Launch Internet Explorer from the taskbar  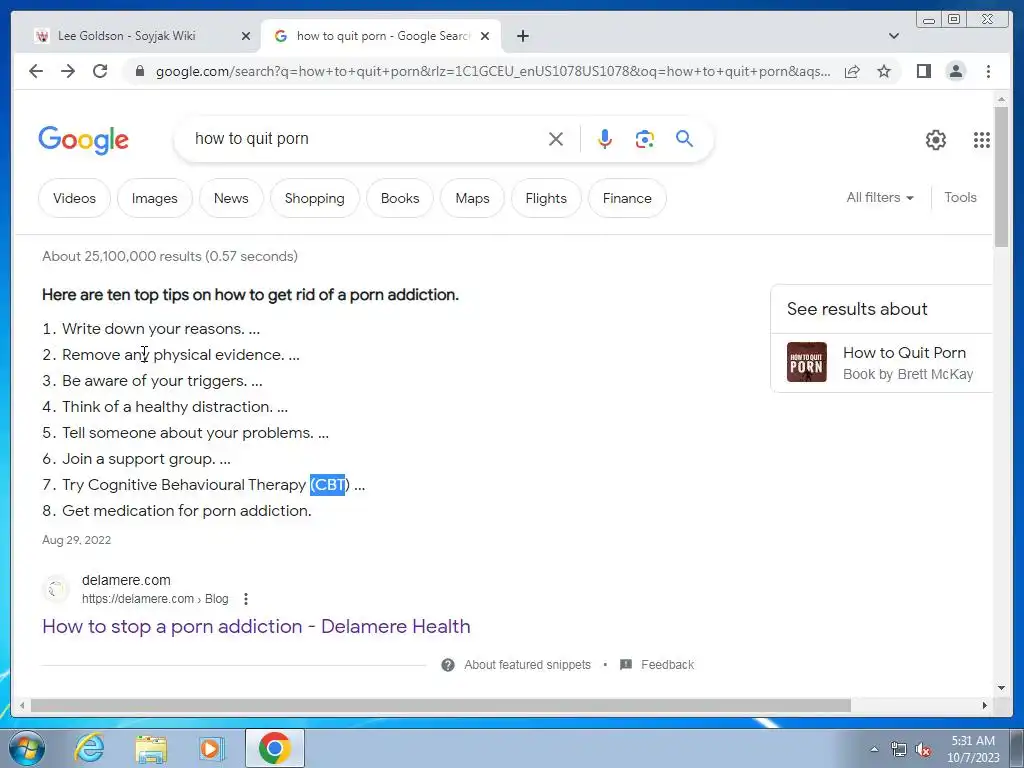pyautogui.click(x=89, y=748)
